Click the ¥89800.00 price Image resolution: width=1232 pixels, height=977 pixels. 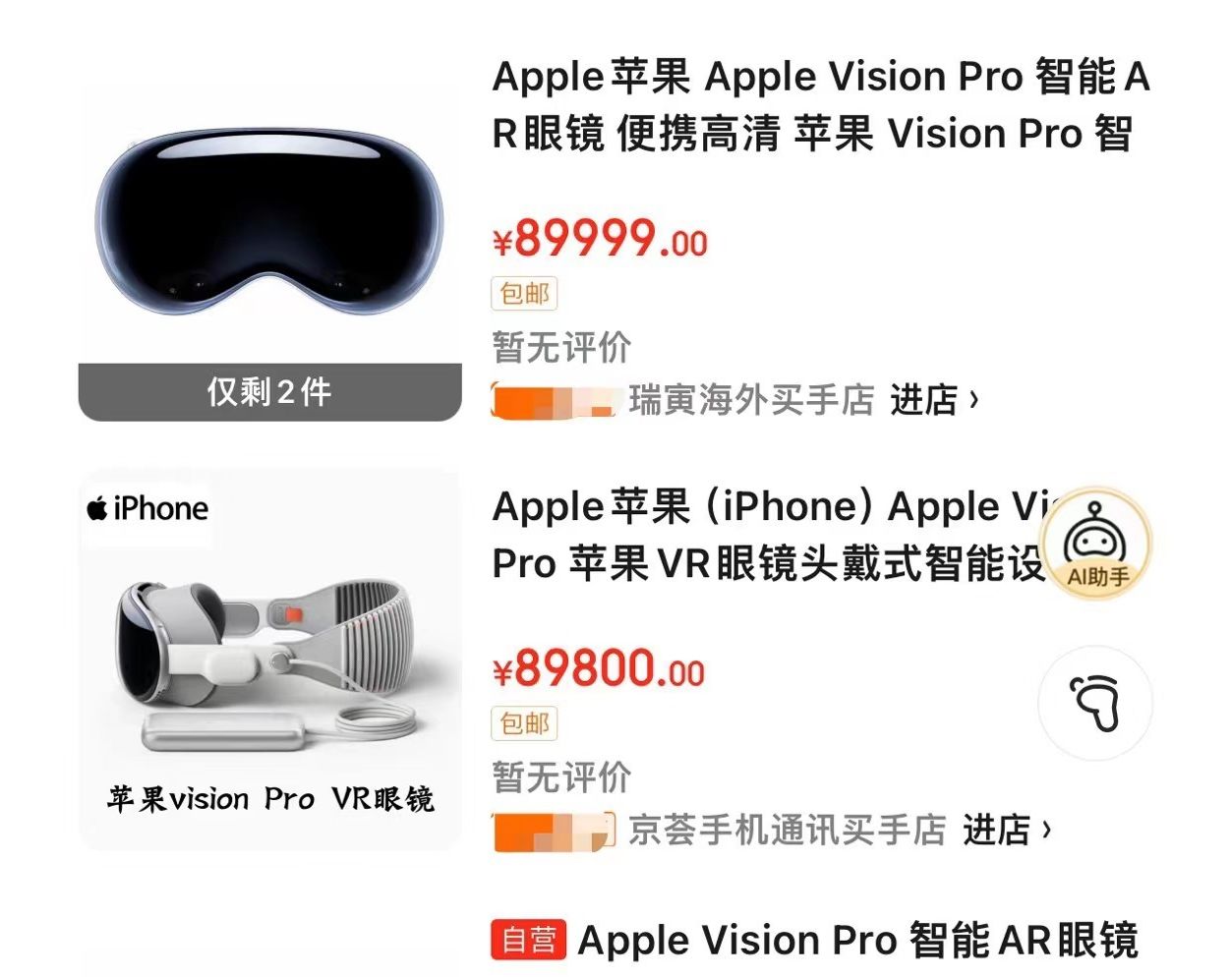pos(599,669)
